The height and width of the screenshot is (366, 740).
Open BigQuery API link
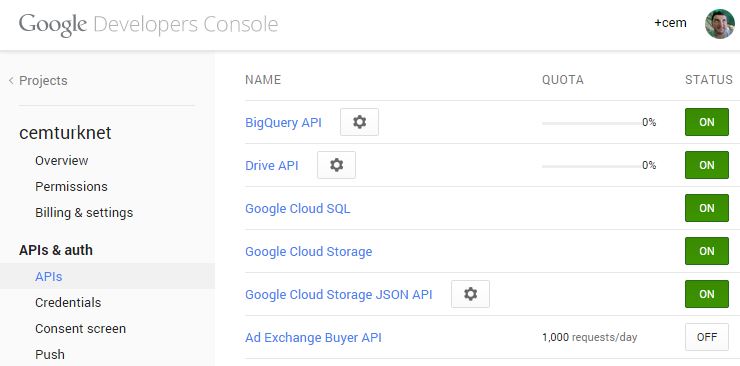tap(283, 123)
